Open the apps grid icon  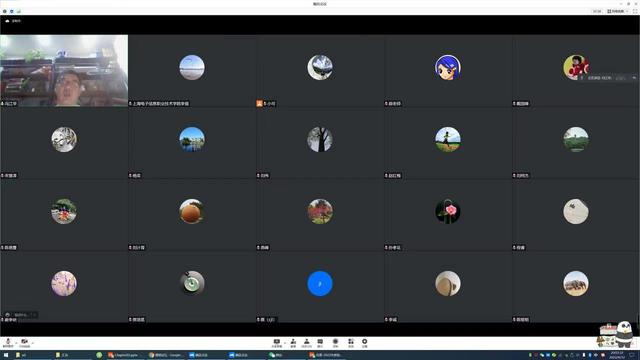point(351,343)
